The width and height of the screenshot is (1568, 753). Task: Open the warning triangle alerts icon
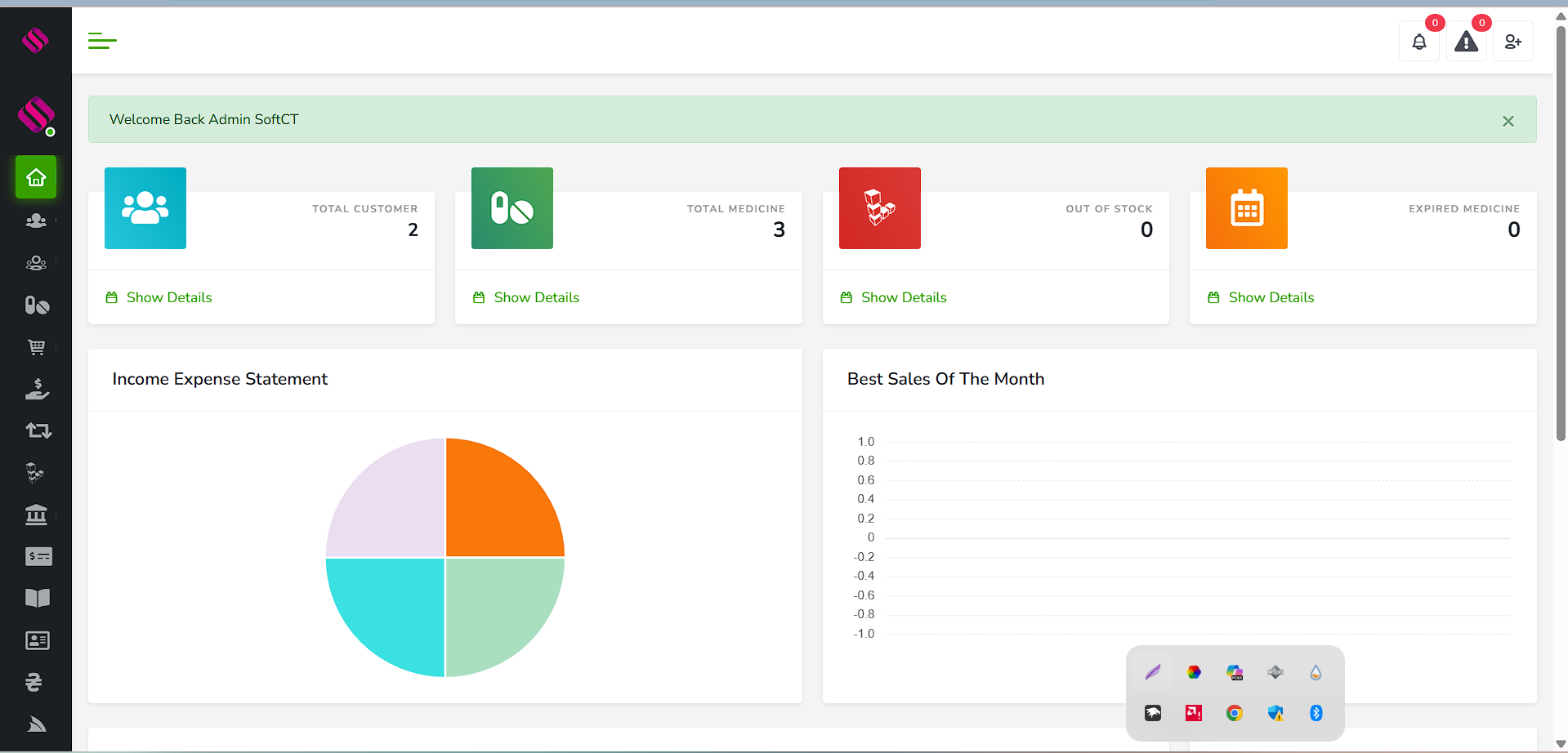click(x=1466, y=42)
